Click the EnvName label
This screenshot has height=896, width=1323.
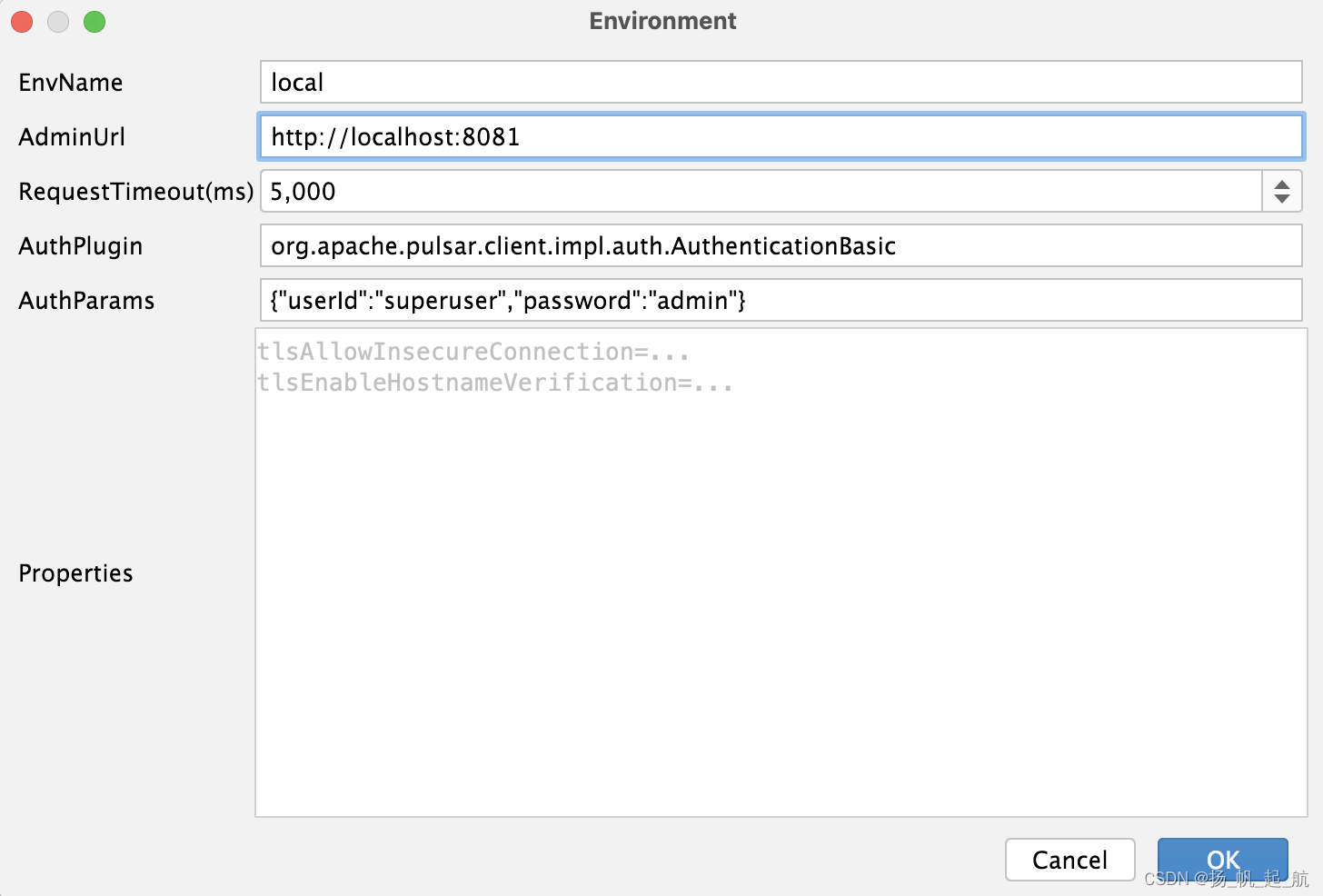click(x=70, y=82)
